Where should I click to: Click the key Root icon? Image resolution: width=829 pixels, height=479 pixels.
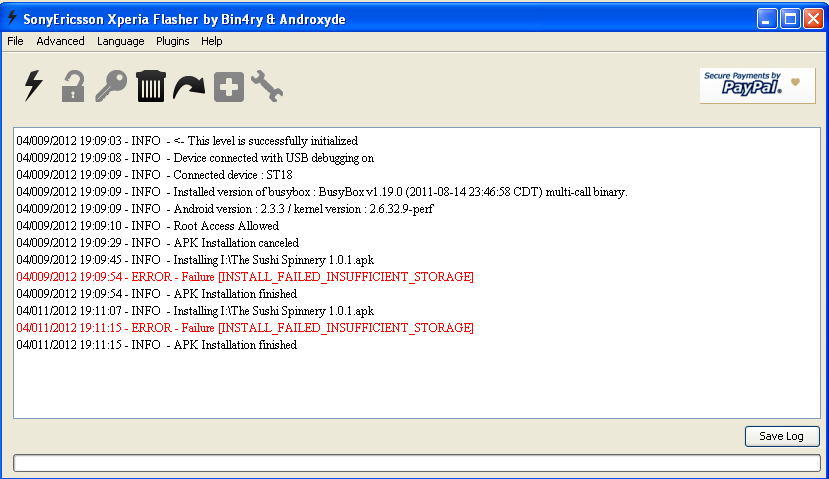click(x=111, y=86)
